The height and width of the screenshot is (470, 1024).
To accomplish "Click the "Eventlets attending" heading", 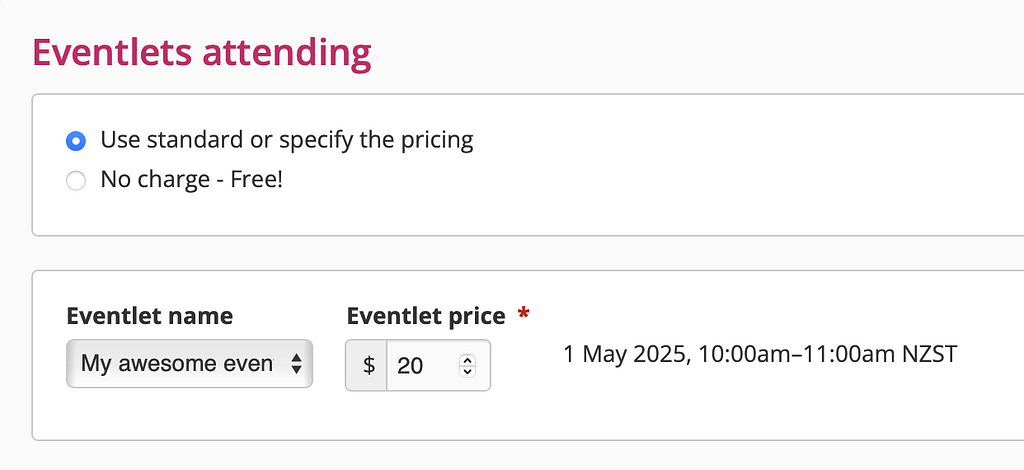I will pos(202,52).
